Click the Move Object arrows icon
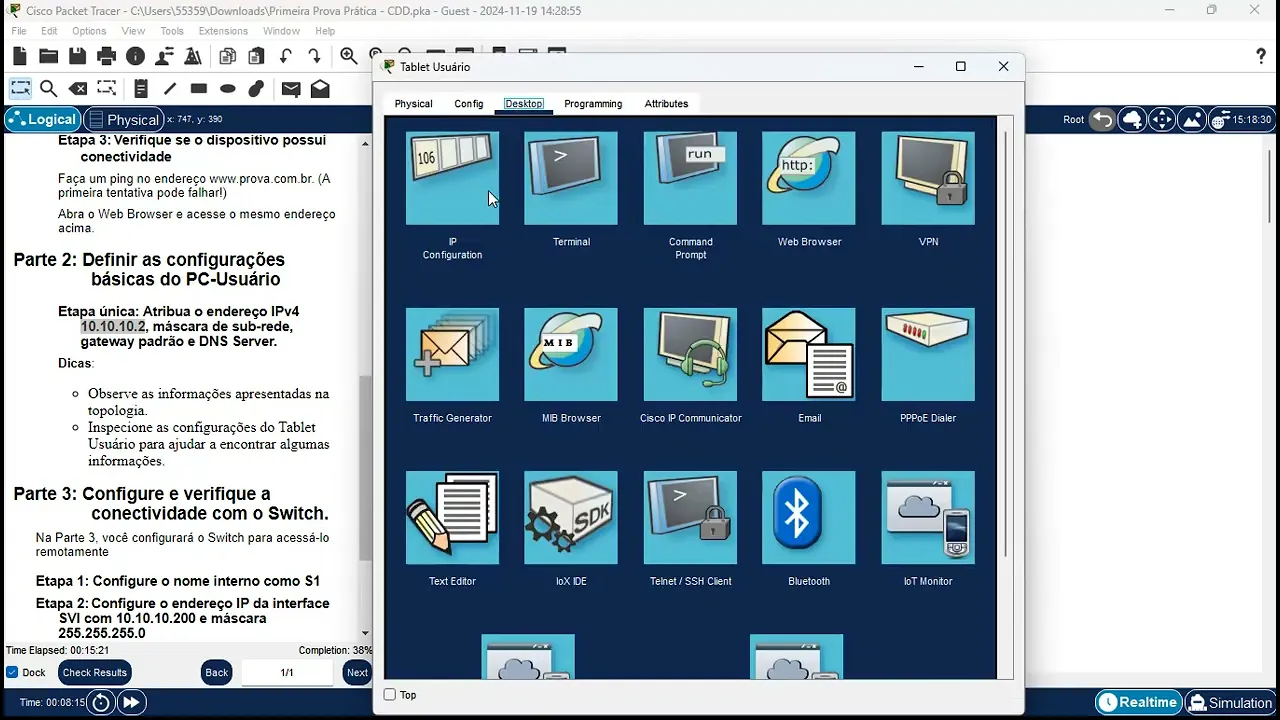The width and height of the screenshot is (1280, 720). [x=1162, y=119]
